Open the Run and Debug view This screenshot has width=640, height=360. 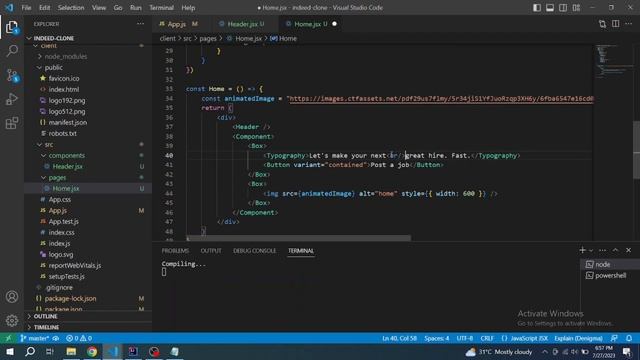(x=12, y=99)
